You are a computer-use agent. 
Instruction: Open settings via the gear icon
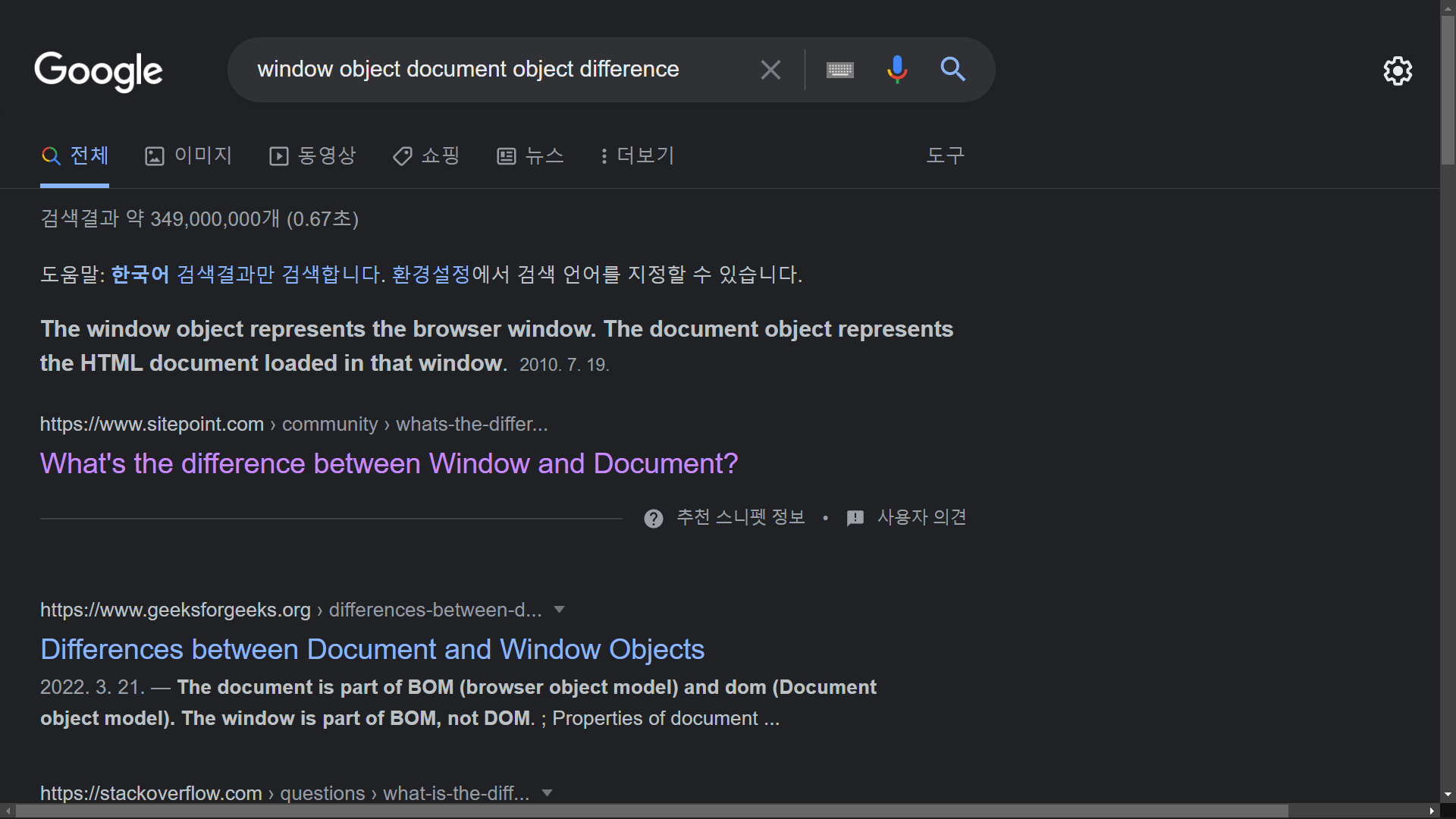coord(1398,71)
